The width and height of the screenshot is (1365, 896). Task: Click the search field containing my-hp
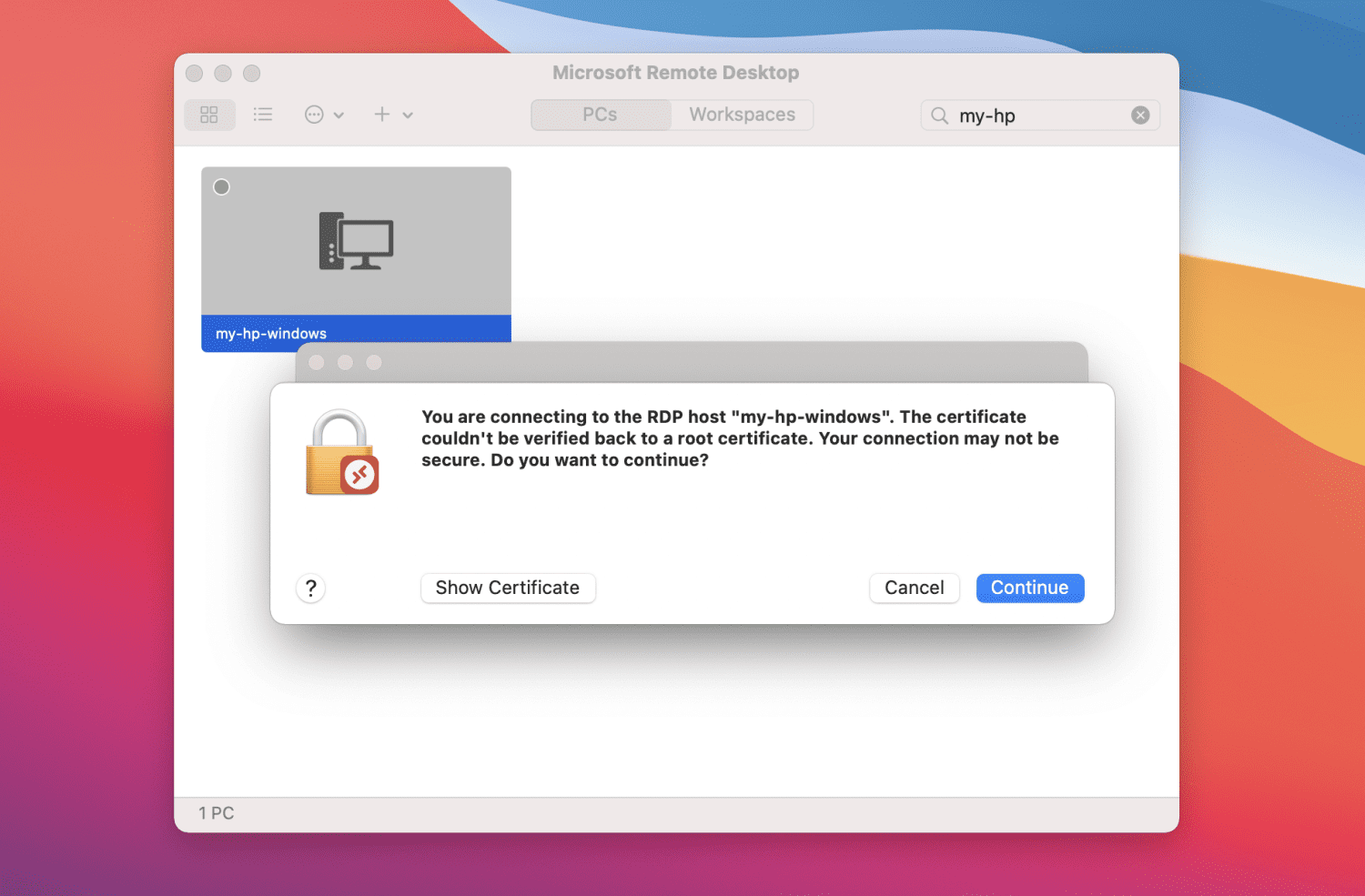point(1040,116)
